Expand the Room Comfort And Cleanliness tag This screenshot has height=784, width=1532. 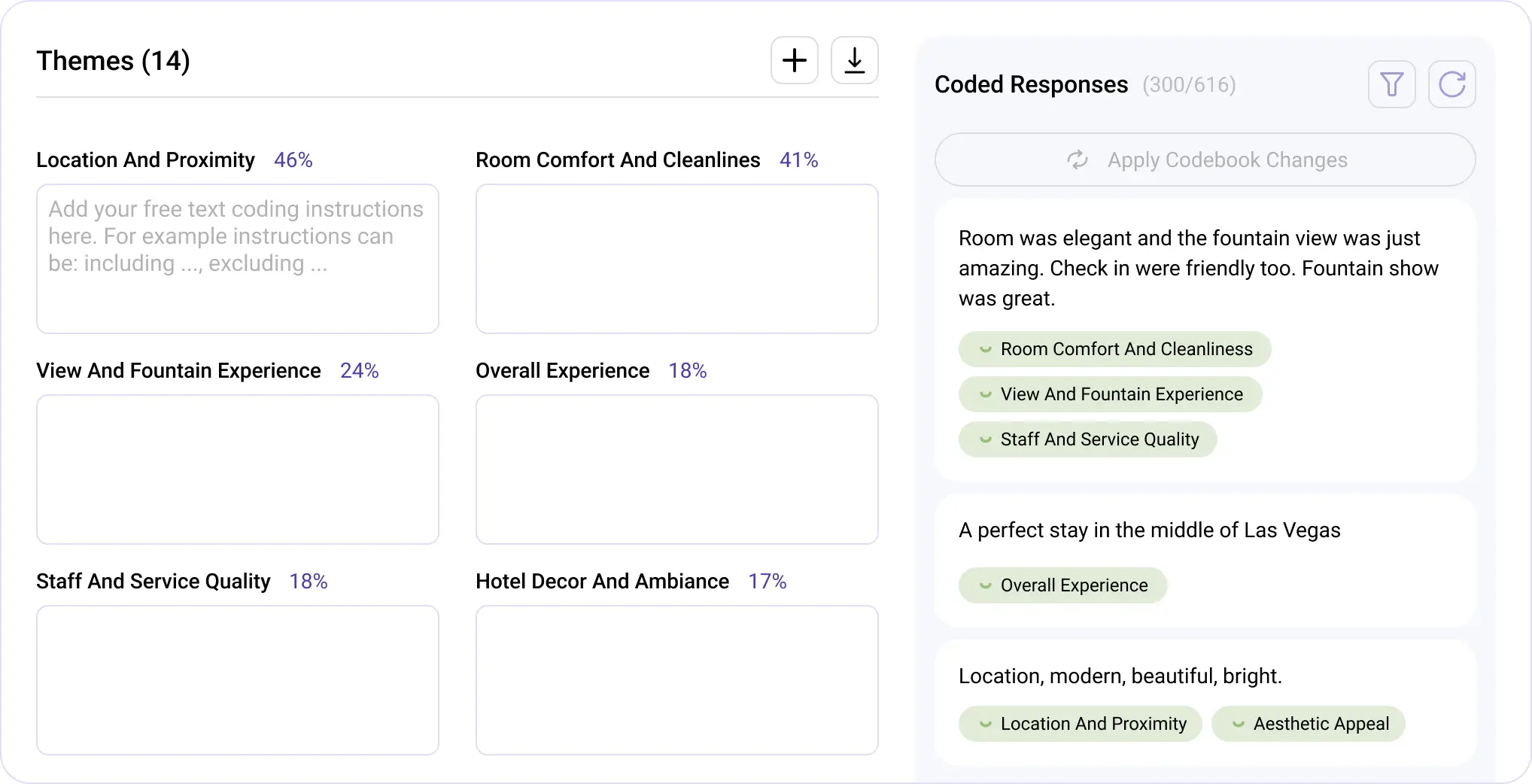click(985, 349)
